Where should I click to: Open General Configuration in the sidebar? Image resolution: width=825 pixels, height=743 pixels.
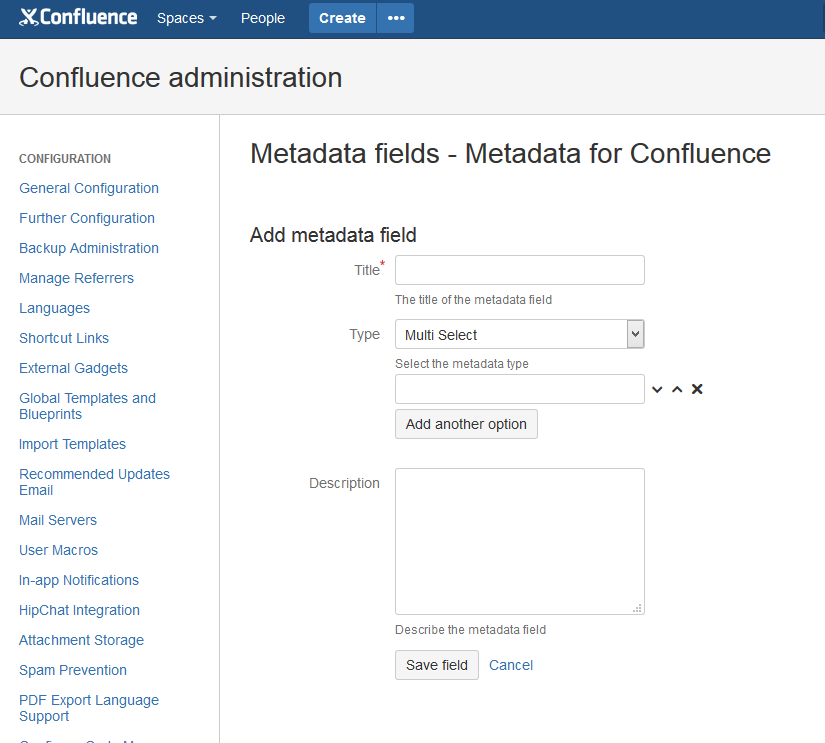pos(89,188)
